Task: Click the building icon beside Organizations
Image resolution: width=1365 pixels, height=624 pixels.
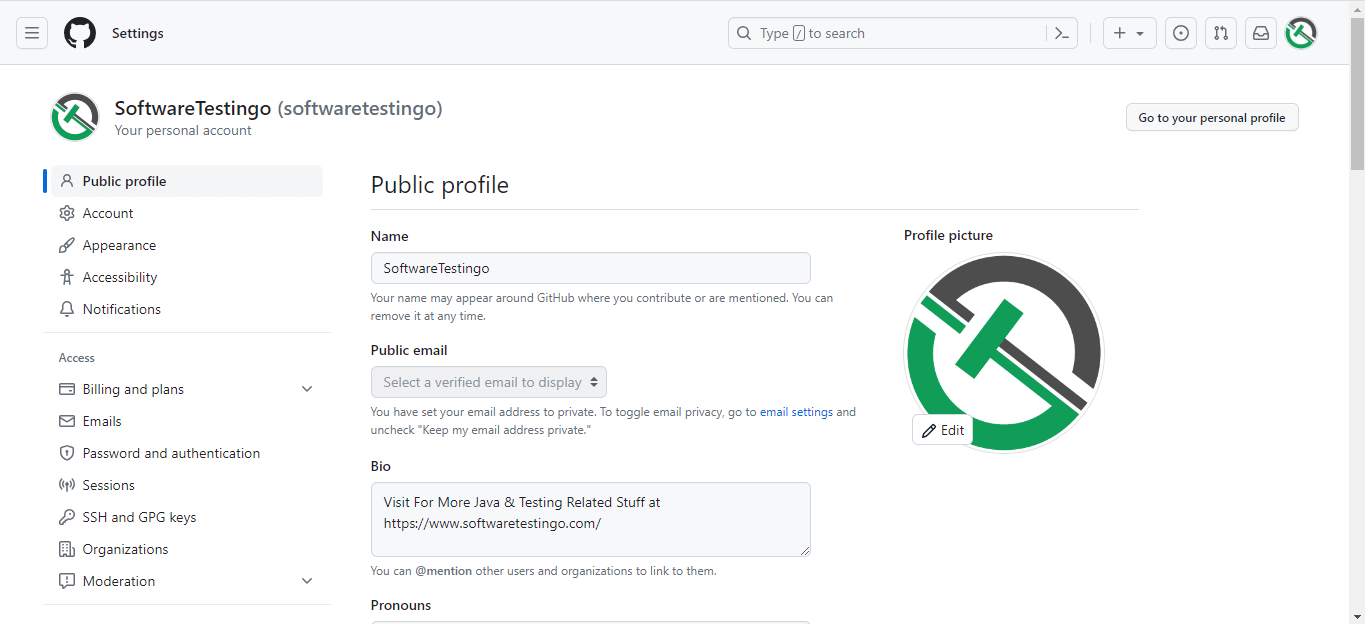Action: [67, 549]
